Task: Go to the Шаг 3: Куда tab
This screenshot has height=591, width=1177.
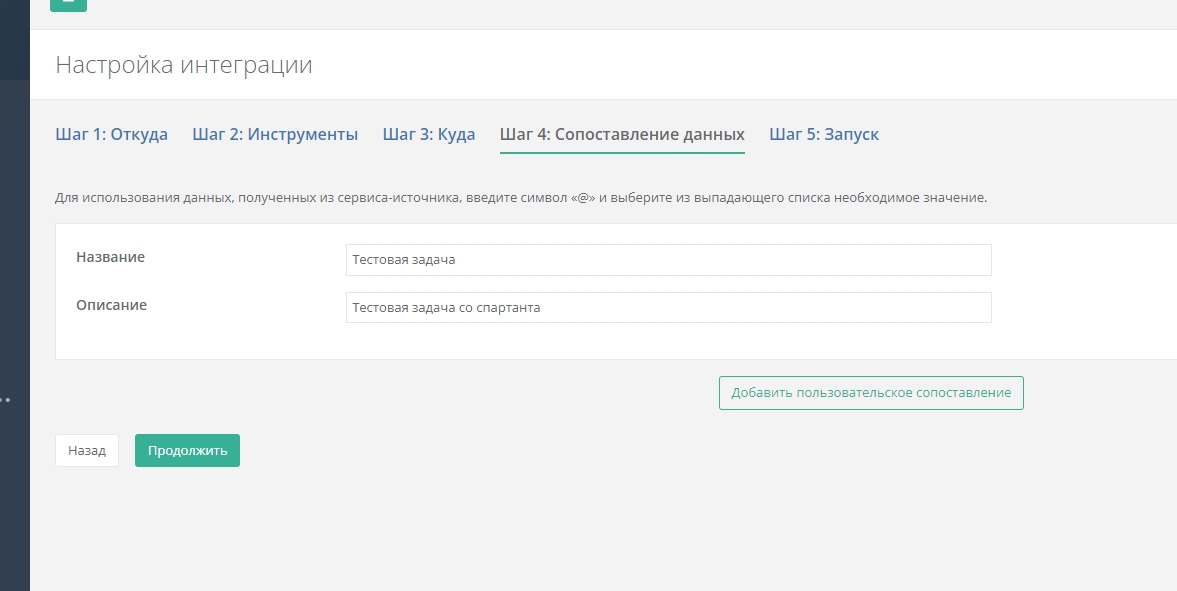Action: [428, 134]
